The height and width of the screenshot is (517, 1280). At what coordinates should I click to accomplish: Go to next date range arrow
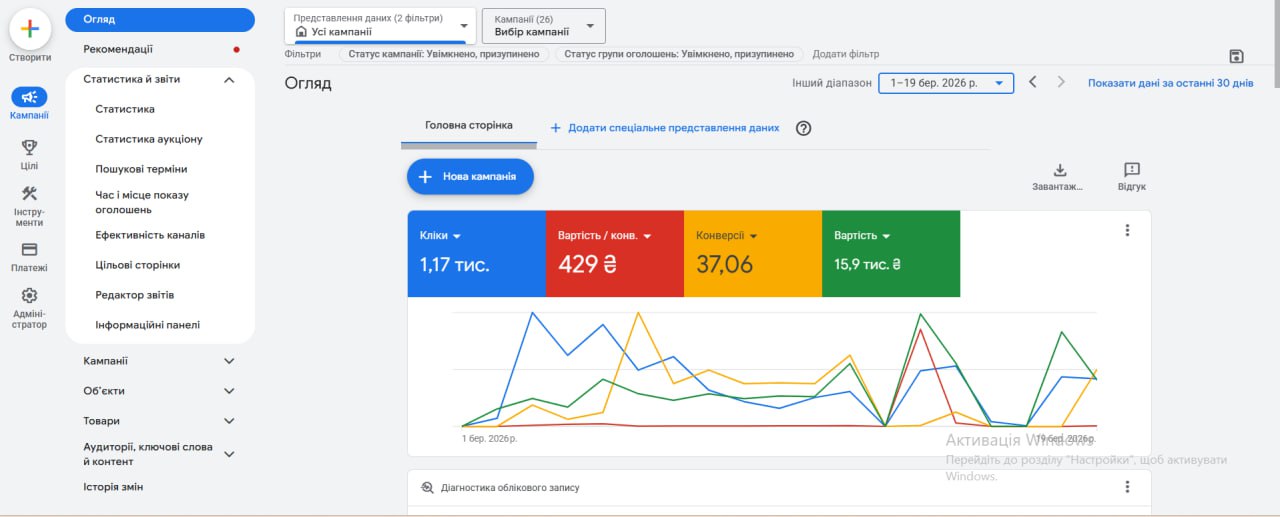(1061, 83)
